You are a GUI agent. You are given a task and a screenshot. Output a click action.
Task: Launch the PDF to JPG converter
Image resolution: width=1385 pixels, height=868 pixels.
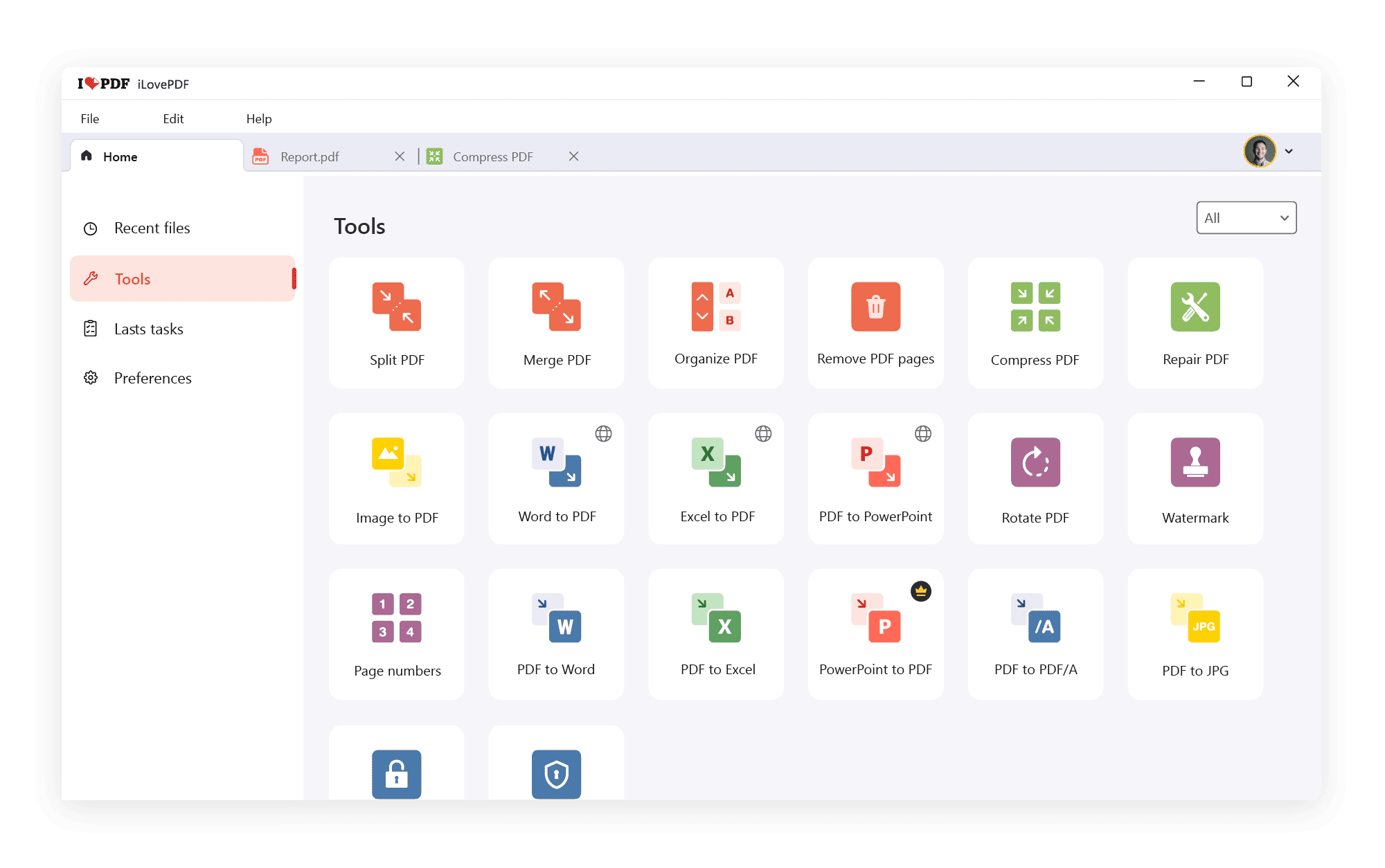[x=1195, y=634]
